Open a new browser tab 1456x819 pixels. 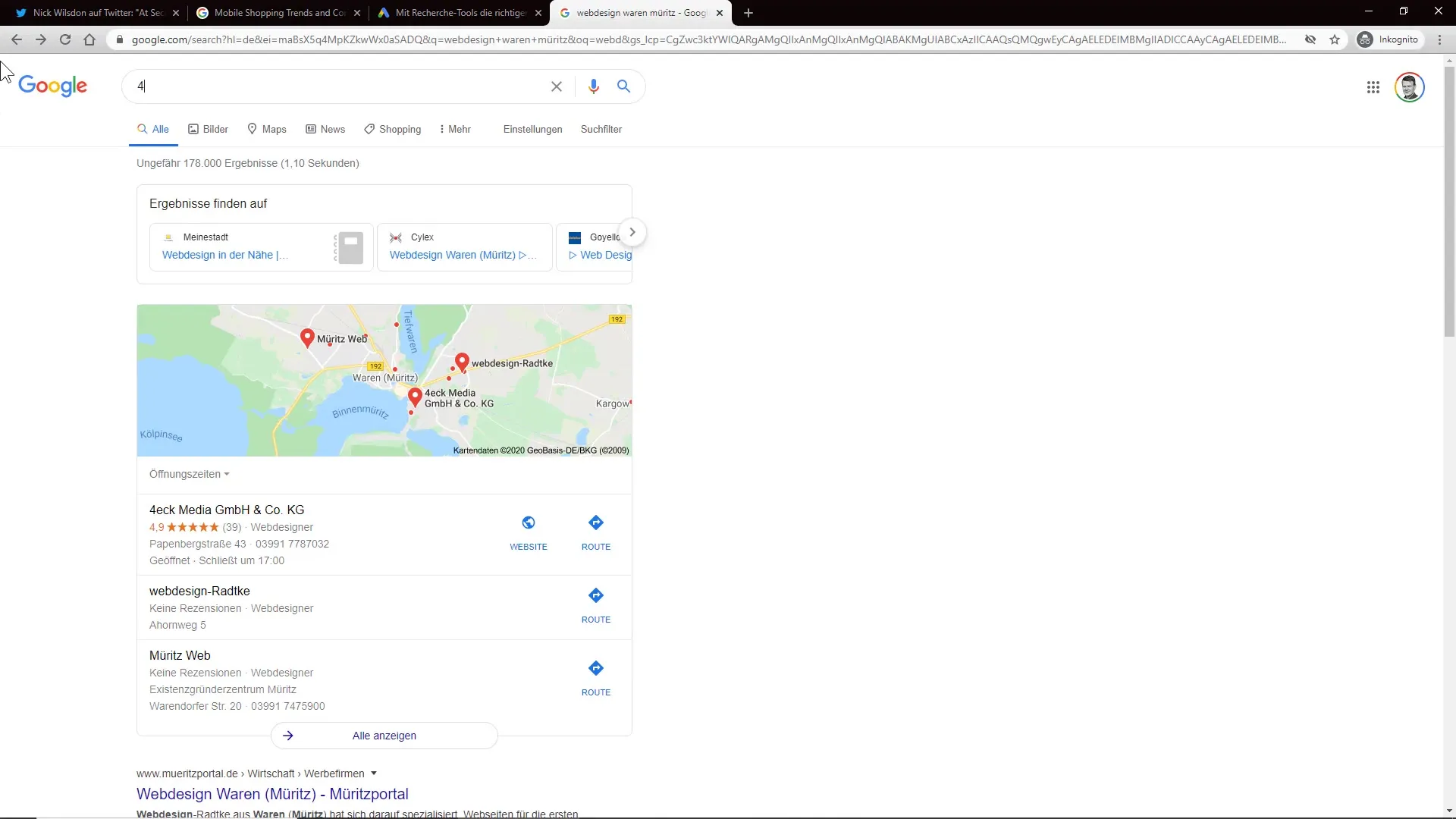click(x=748, y=13)
